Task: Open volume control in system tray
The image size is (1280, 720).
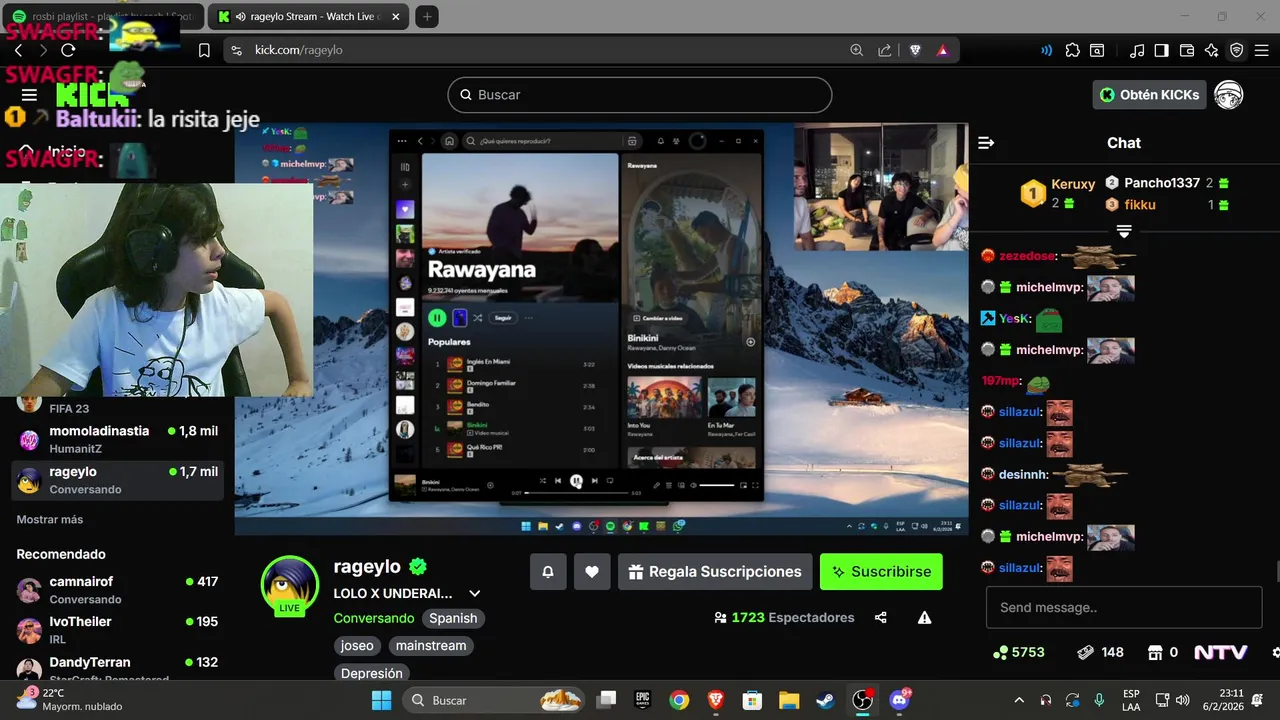Action: point(1183,701)
